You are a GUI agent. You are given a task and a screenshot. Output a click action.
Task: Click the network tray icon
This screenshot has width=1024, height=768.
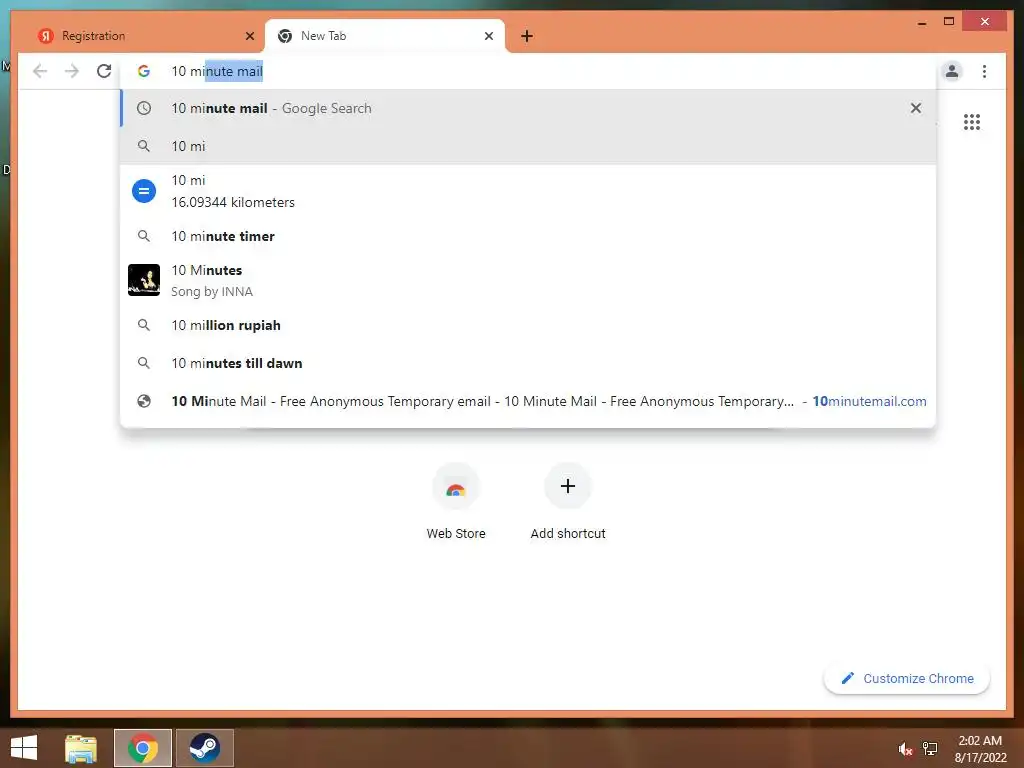coord(929,749)
